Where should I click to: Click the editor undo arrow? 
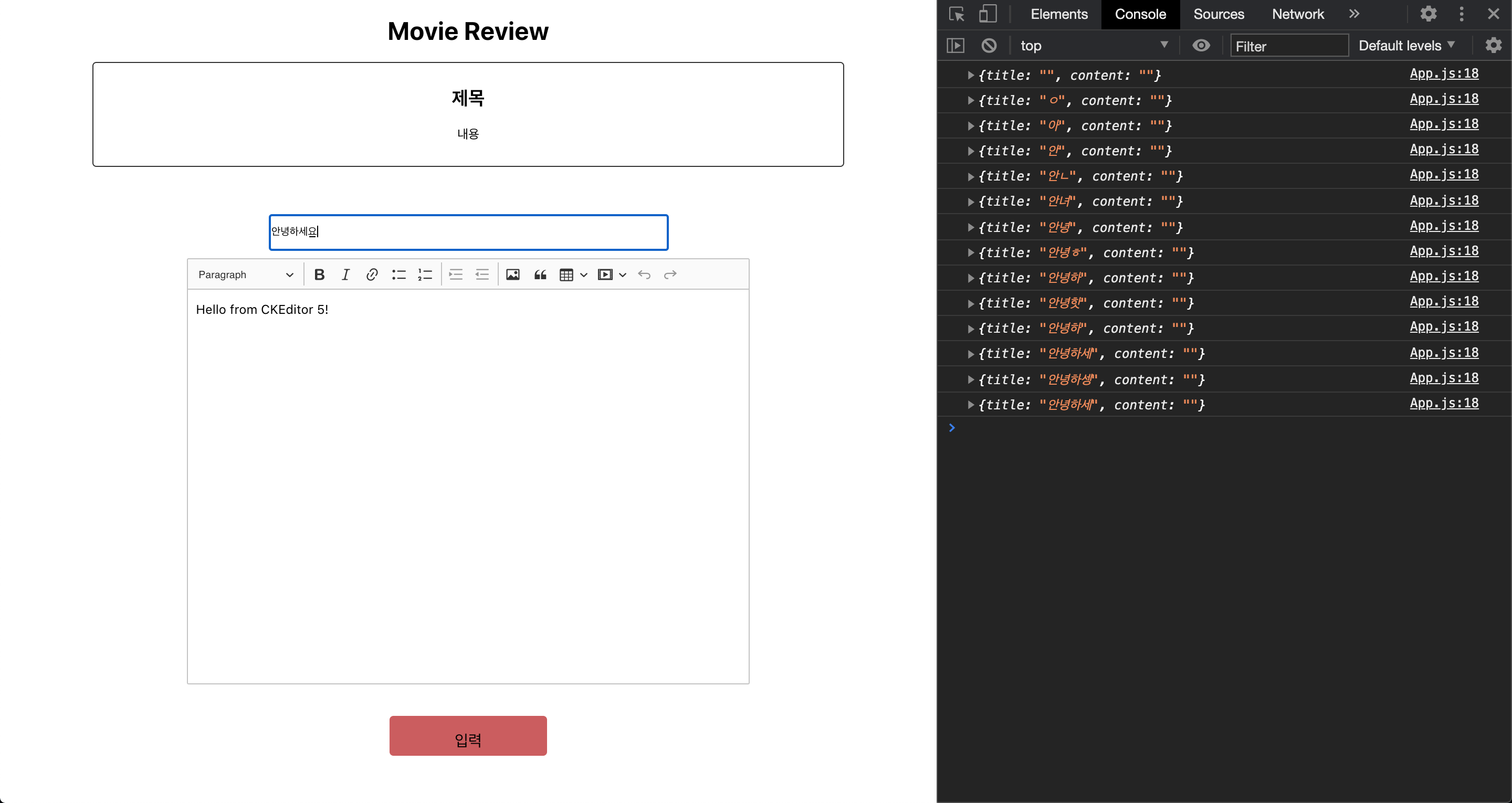pyautogui.click(x=644, y=274)
